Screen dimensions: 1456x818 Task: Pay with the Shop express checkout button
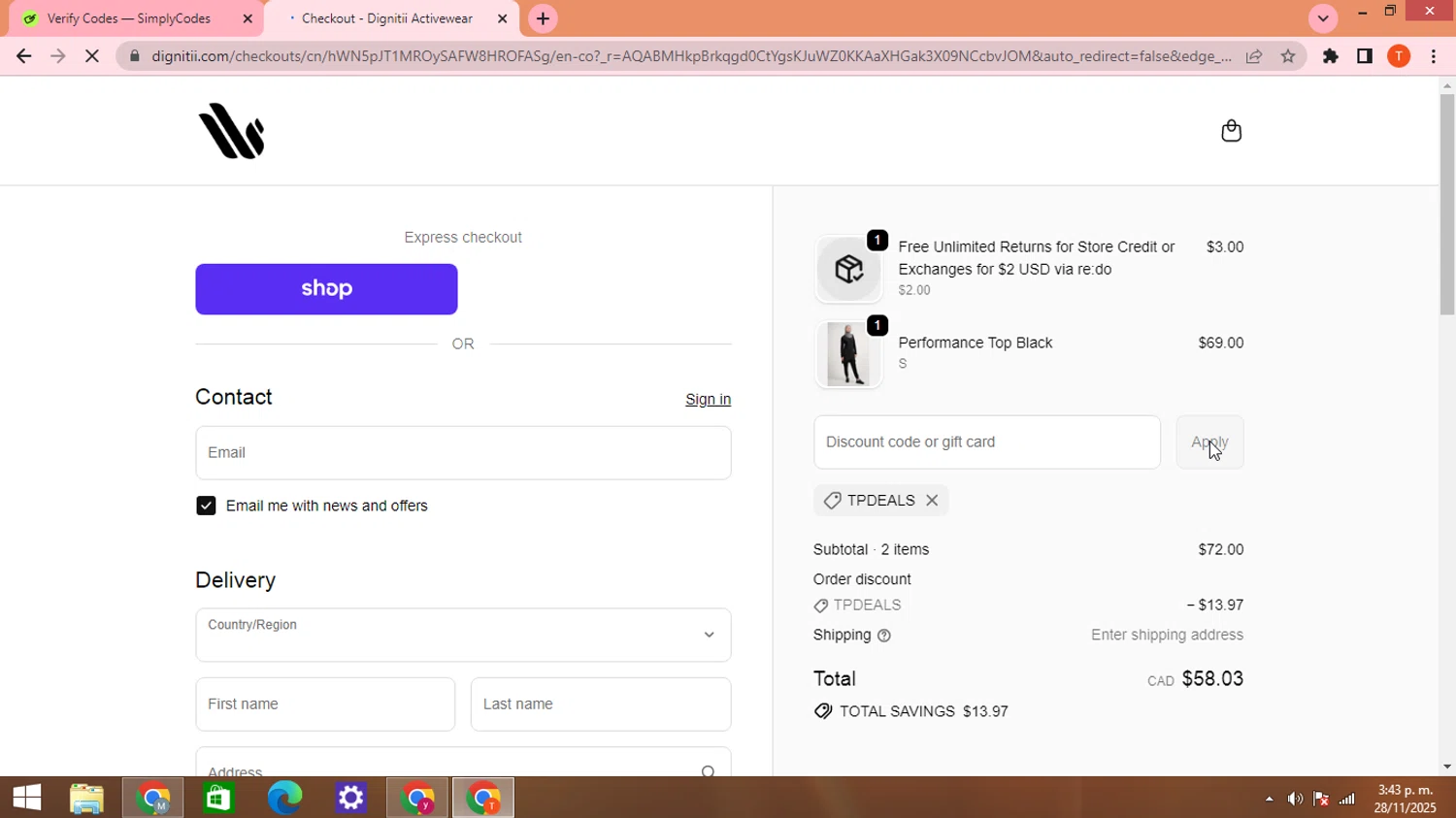click(x=326, y=289)
